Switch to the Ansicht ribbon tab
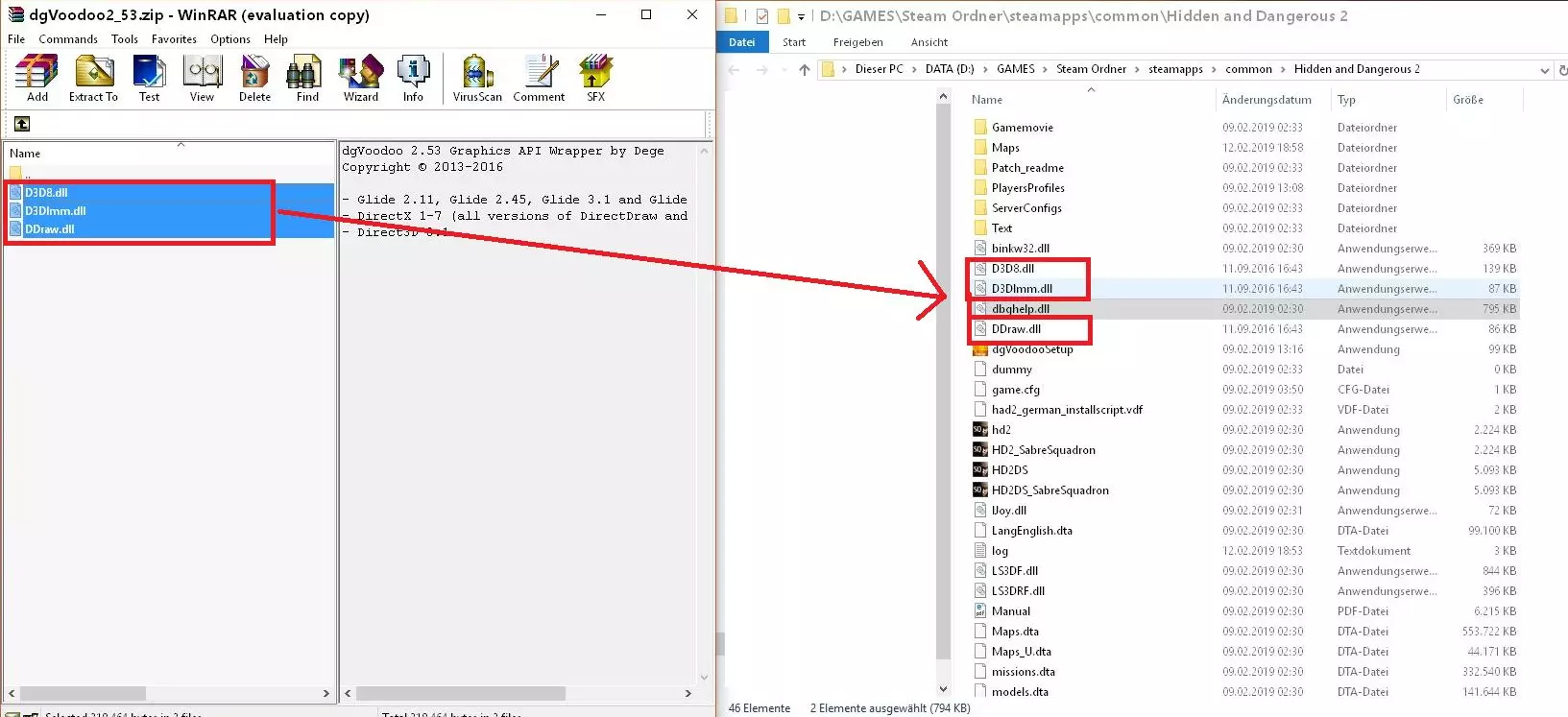Image resolution: width=1568 pixels, height=717 pixels. point(929,42)
